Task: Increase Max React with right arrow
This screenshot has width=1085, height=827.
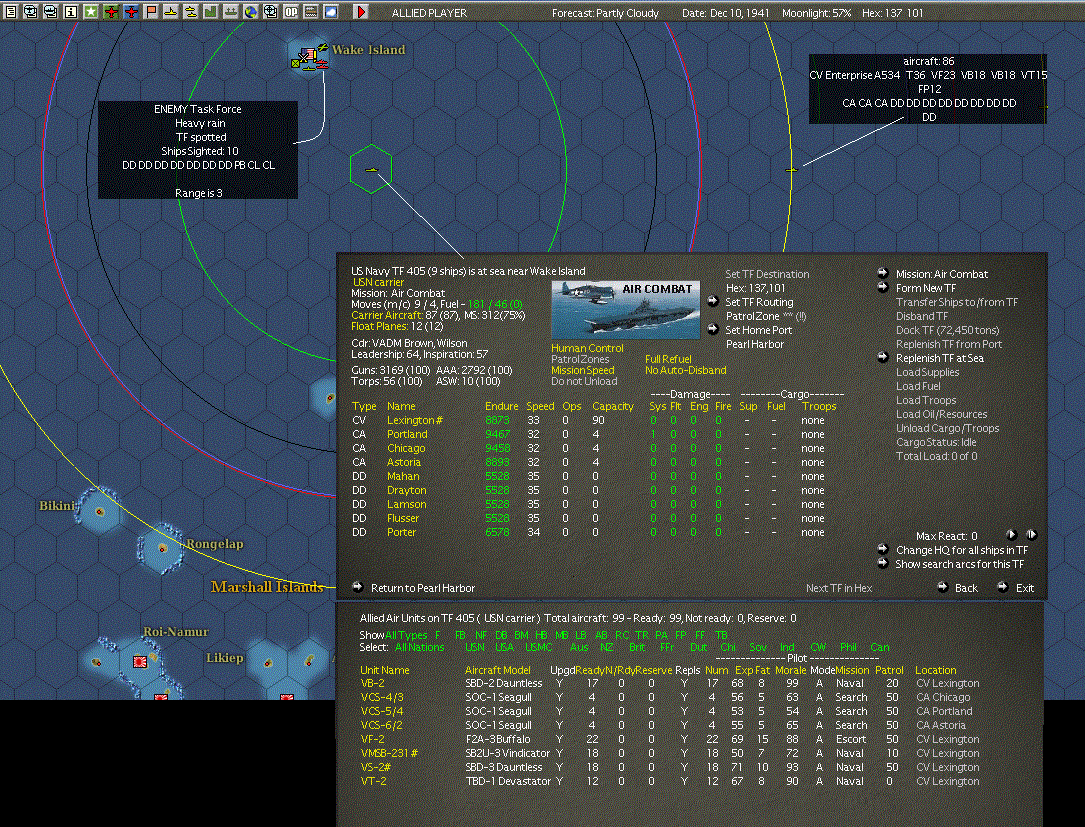Action: pos(1011,536)
